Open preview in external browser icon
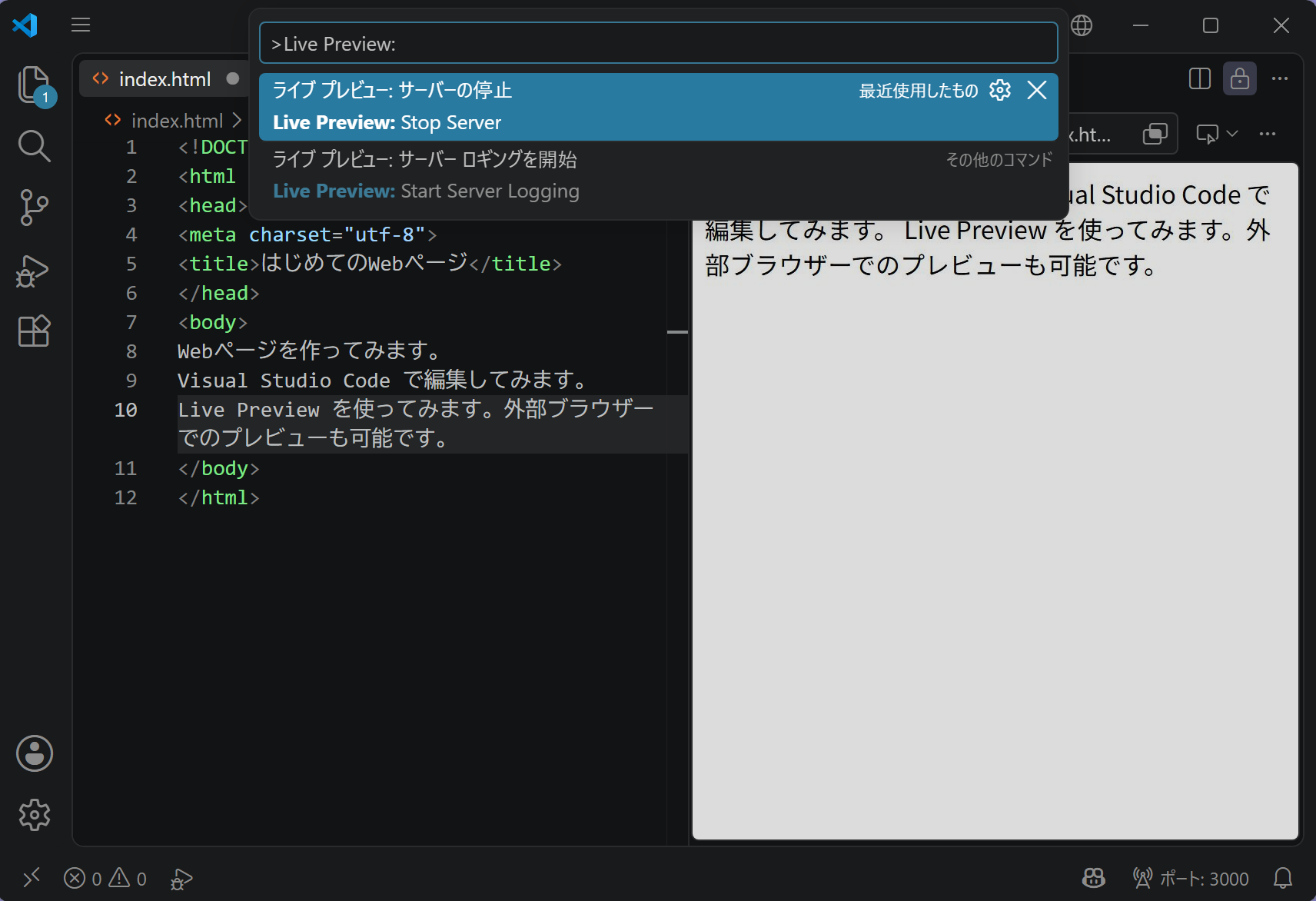 pos(1155,134)
